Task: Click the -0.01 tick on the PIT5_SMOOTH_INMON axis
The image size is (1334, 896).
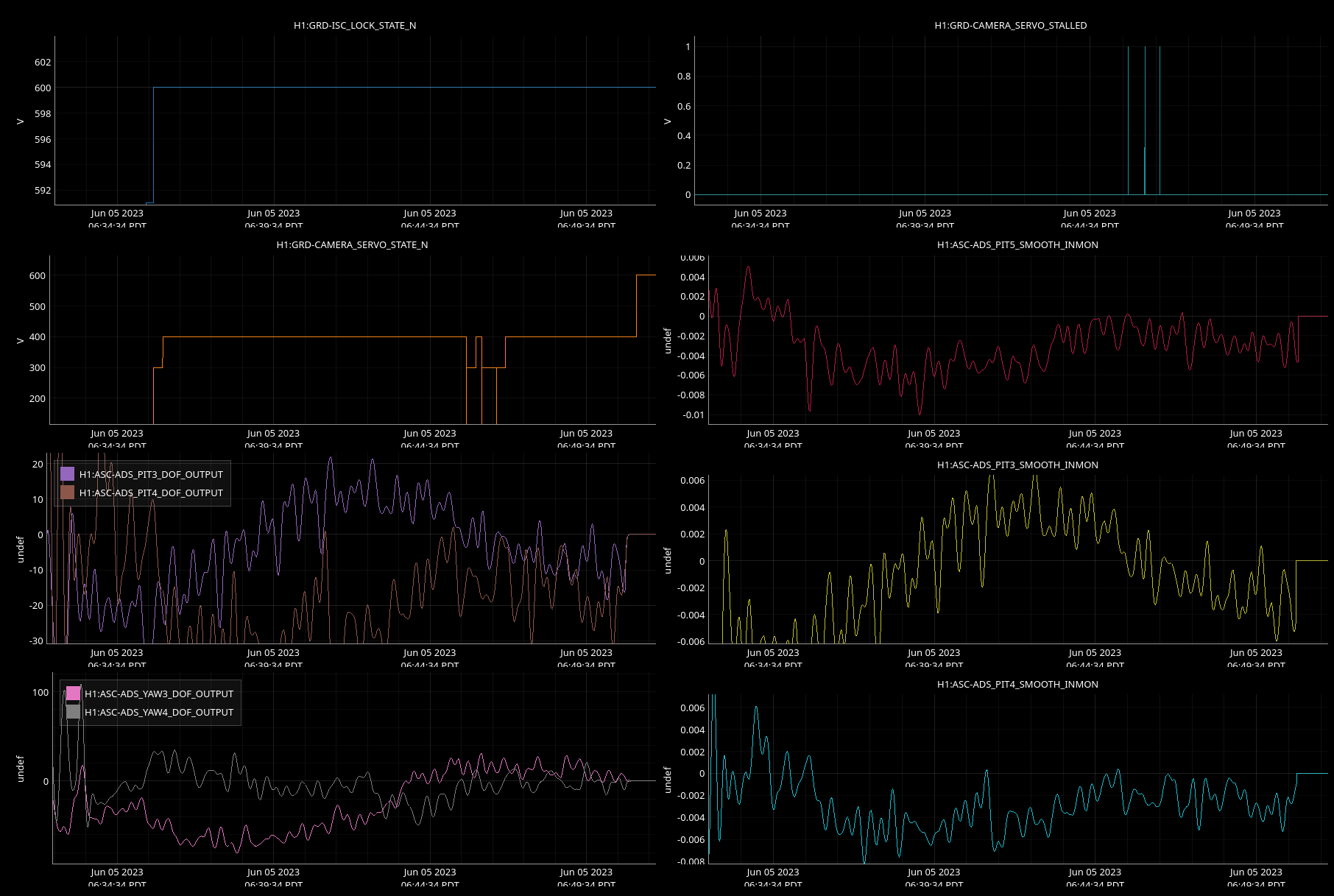Action: pos(694,415)
